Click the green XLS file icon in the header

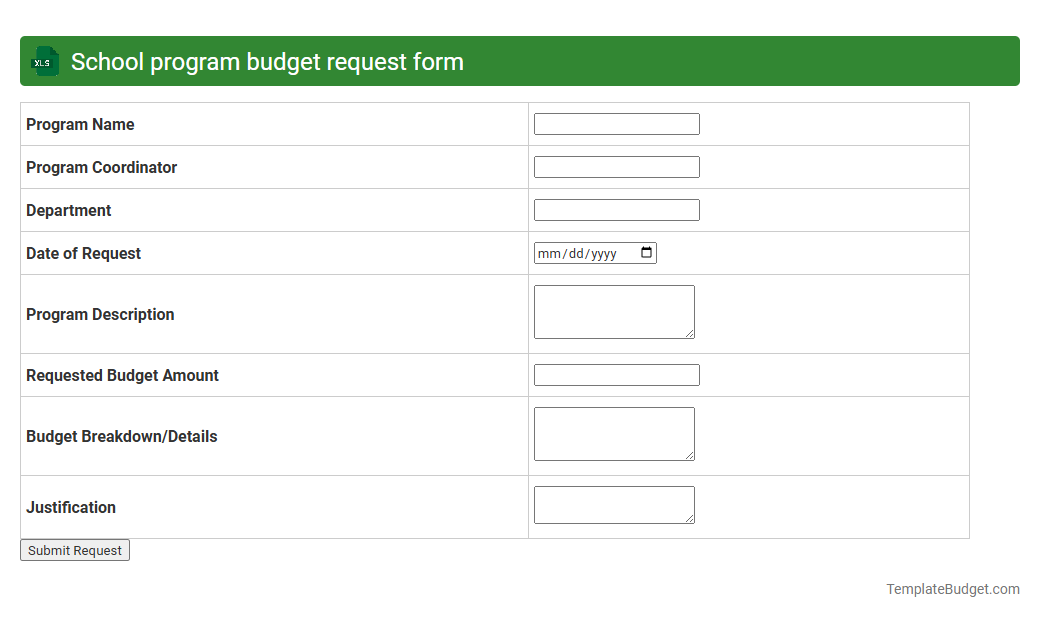point(44,61)
